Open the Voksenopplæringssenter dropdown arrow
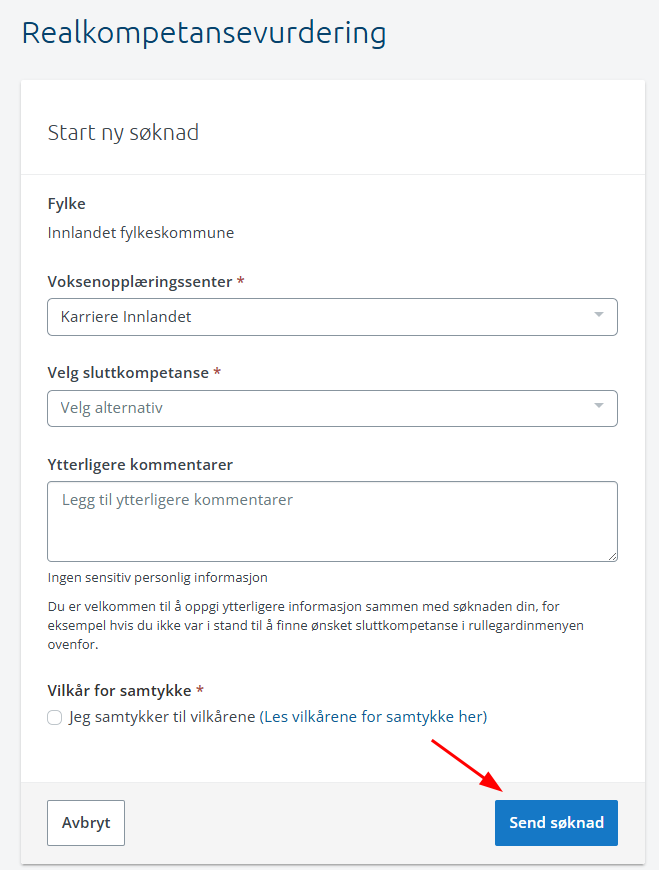 [599, 315]
